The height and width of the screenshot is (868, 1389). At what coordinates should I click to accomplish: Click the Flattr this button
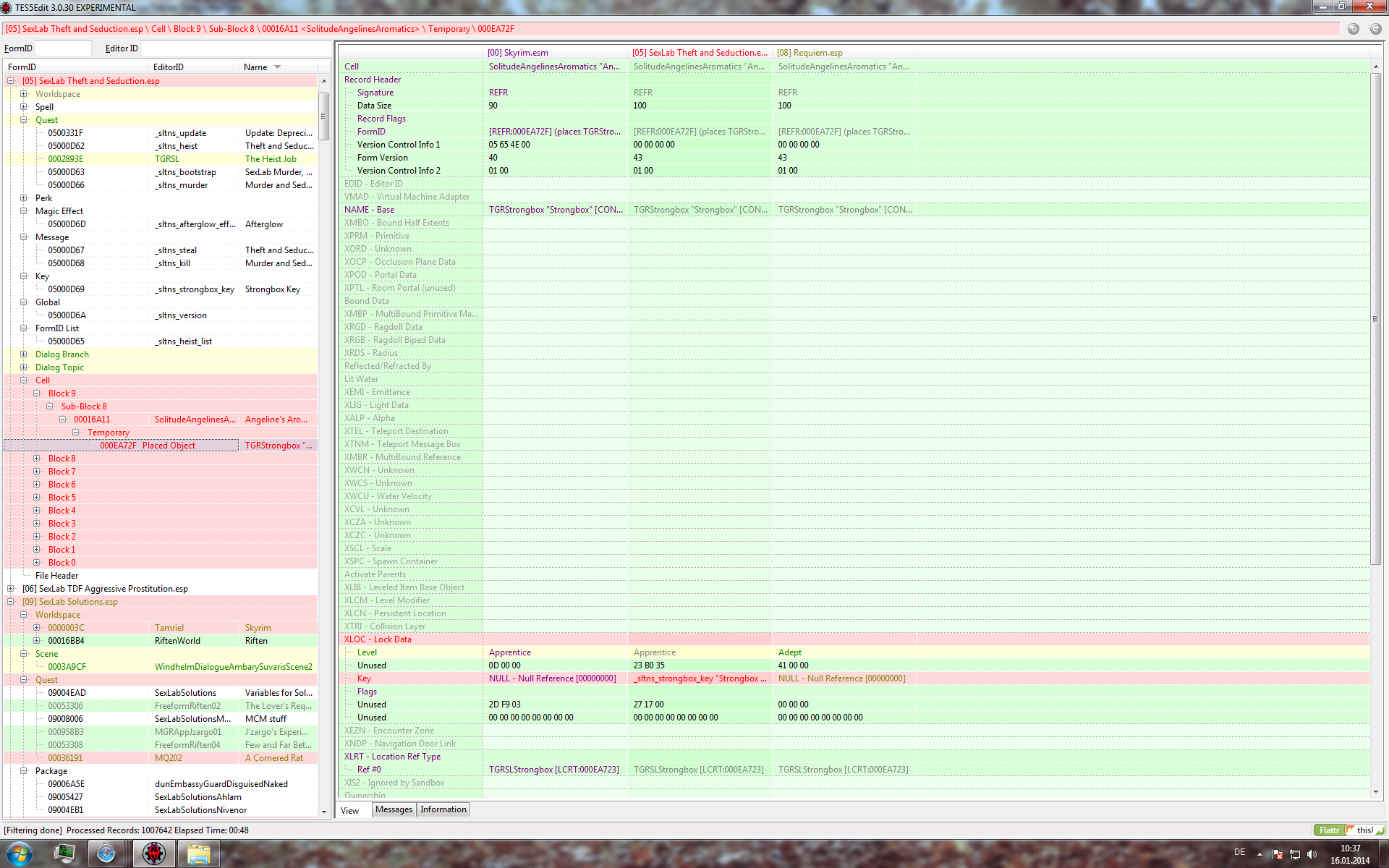point(1349,830)
